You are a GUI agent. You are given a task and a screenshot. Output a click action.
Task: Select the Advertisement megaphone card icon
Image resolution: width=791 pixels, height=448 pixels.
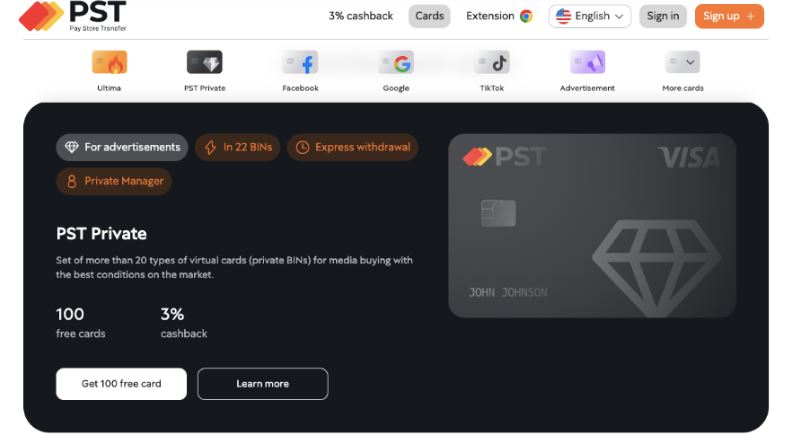point(587,63)
